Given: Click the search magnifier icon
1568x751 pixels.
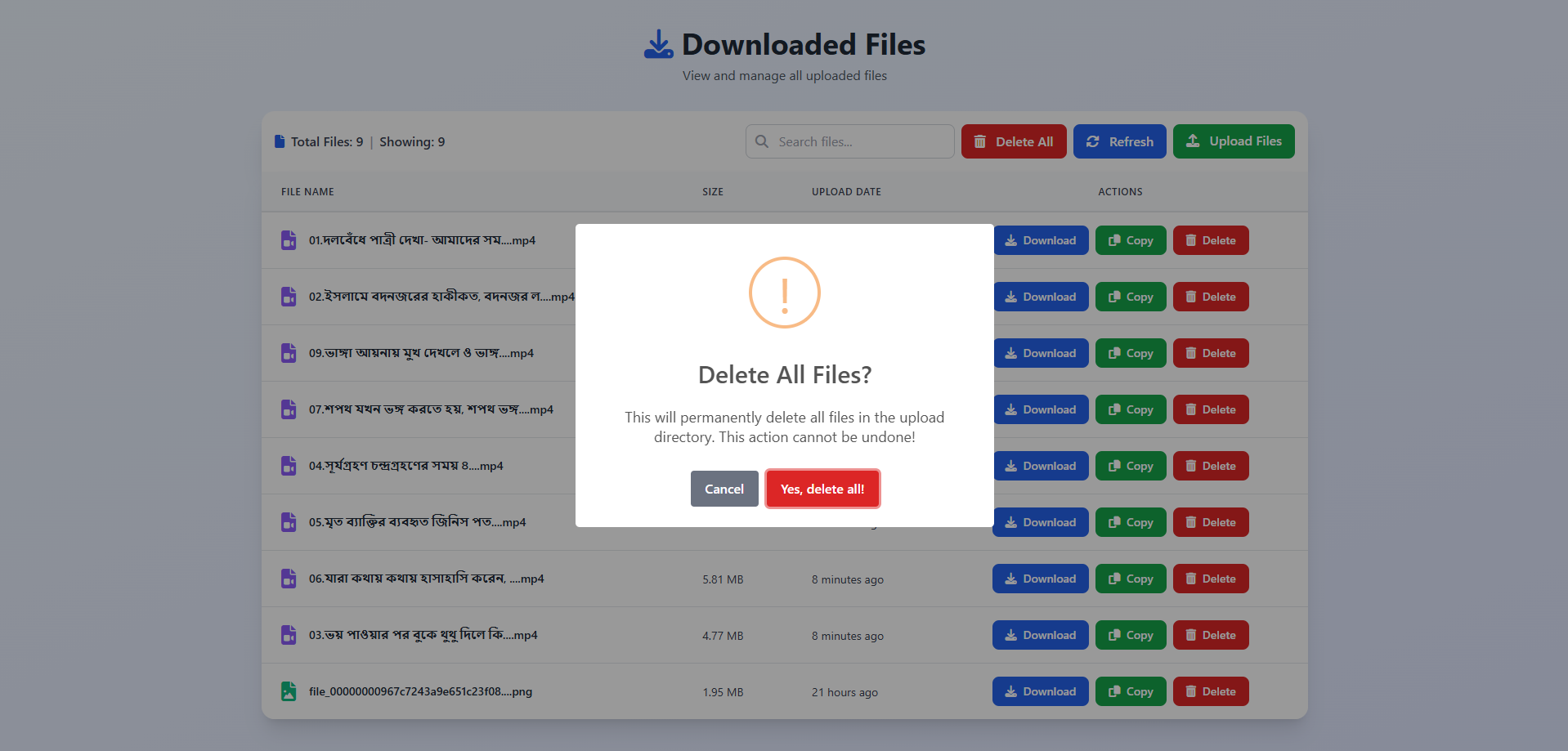Looking at the screenshot, I should tap(762, 141).
